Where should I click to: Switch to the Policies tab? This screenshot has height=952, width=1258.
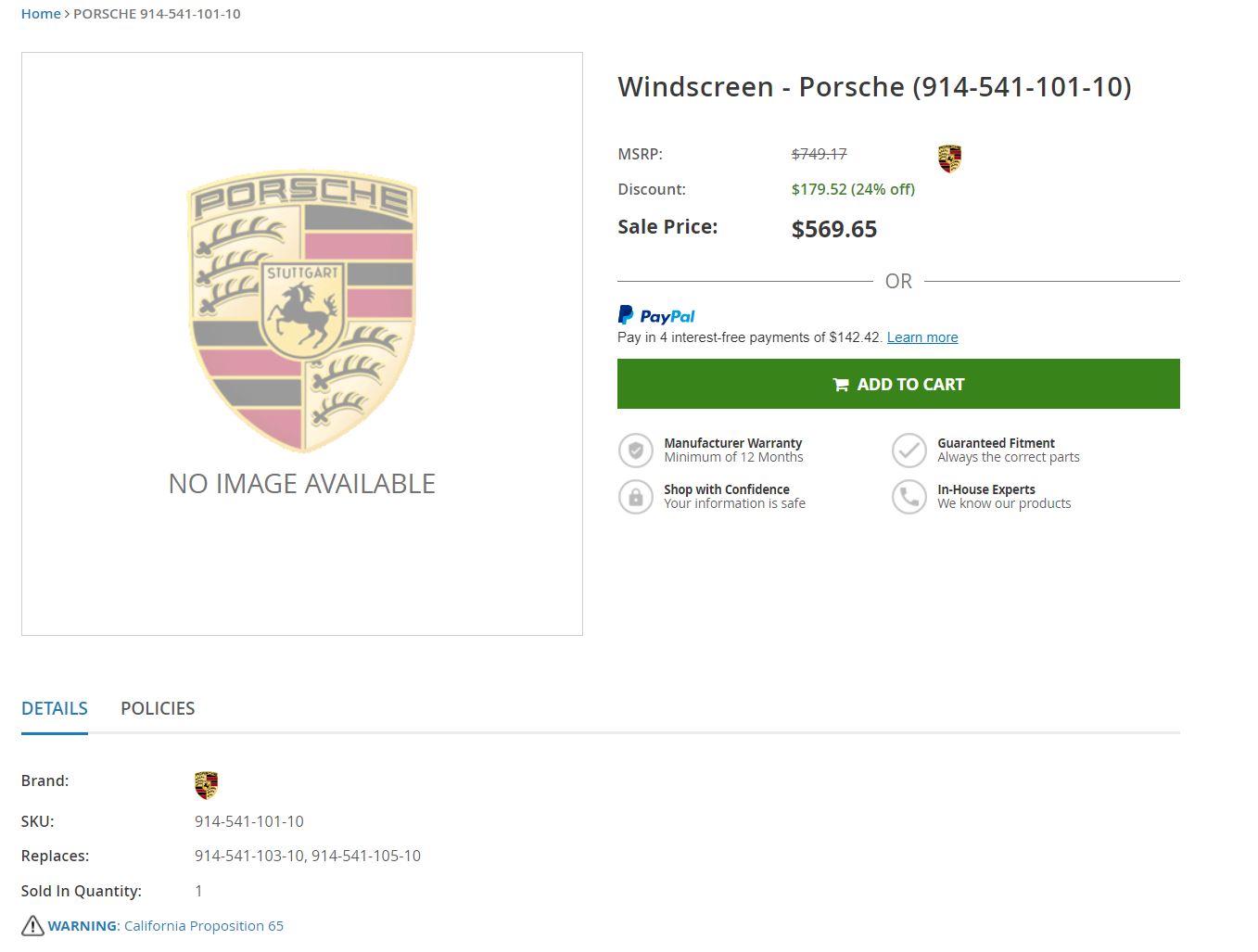pos(158,708)
